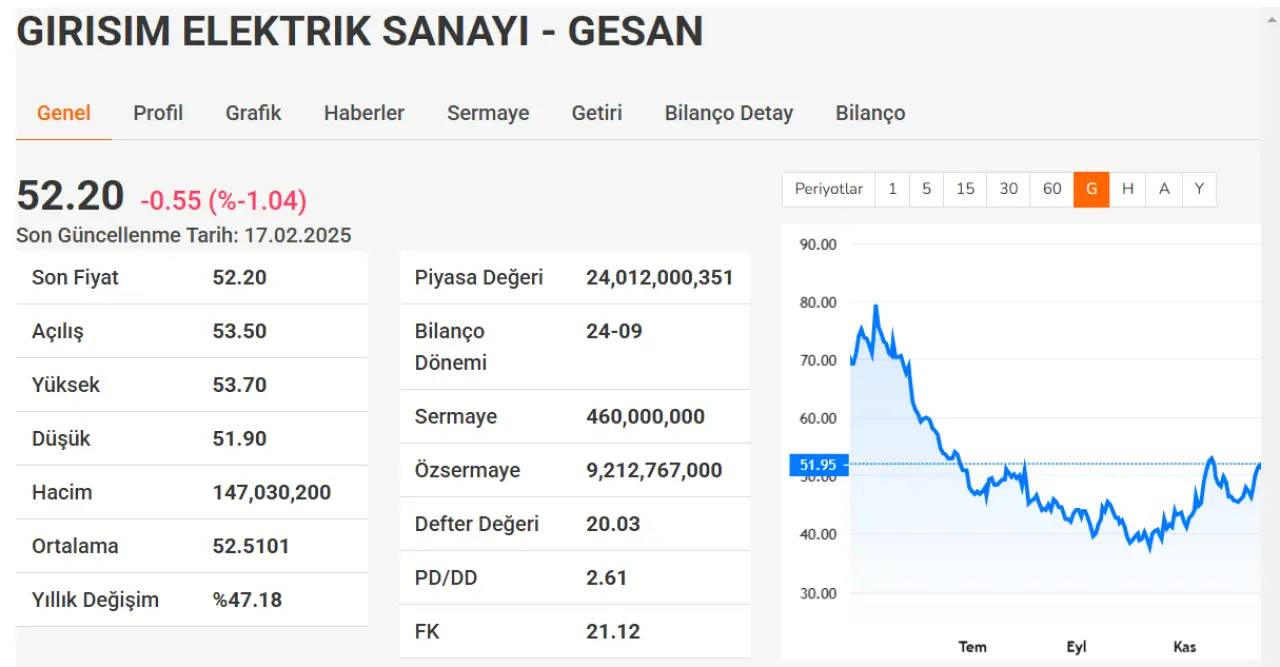1280x667 pixels.
Task: Switch to the Grafik tab
Action: coord(253,113)
